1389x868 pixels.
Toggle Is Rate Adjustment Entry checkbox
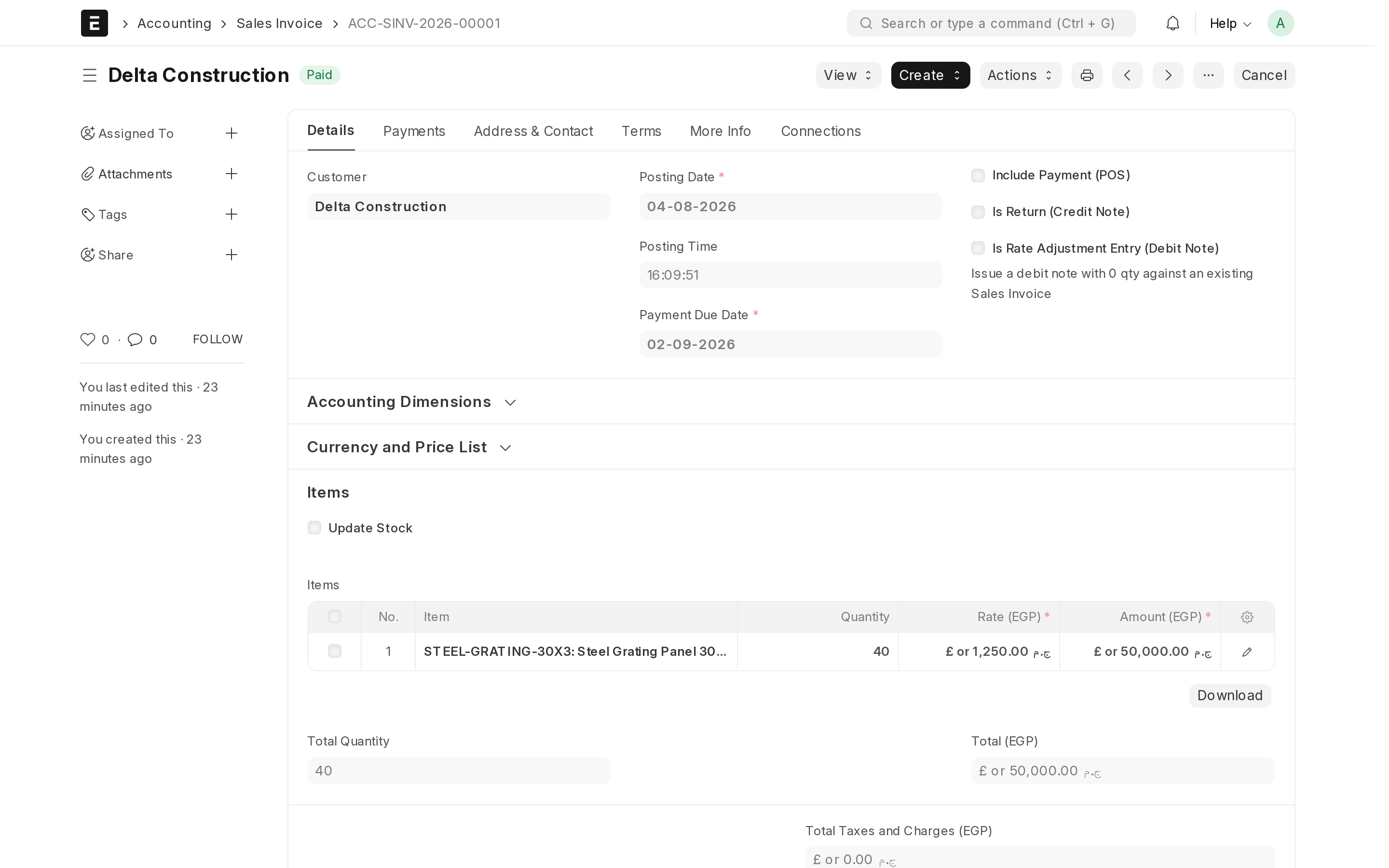978,248
